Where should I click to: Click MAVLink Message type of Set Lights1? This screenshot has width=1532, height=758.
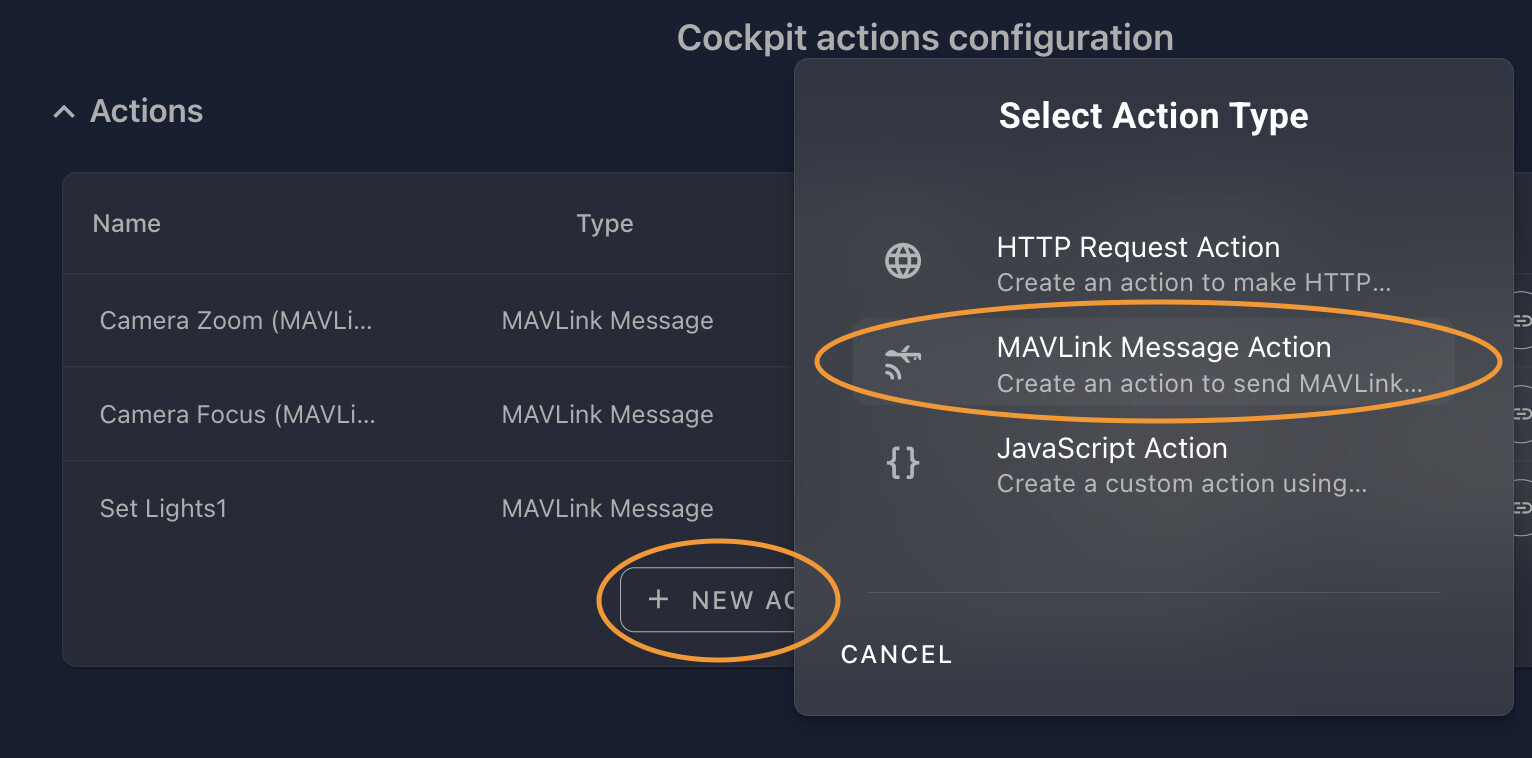click(x=607, y=509)
